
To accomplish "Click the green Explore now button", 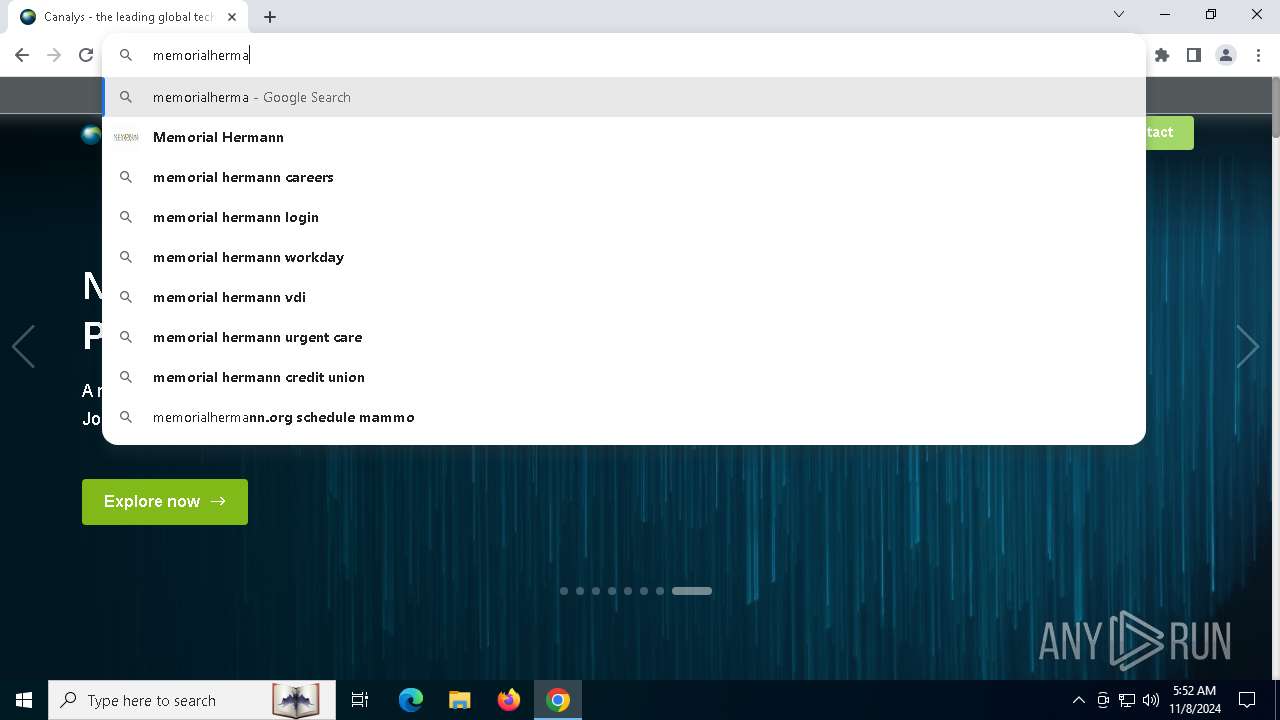I will coord(165,502).
